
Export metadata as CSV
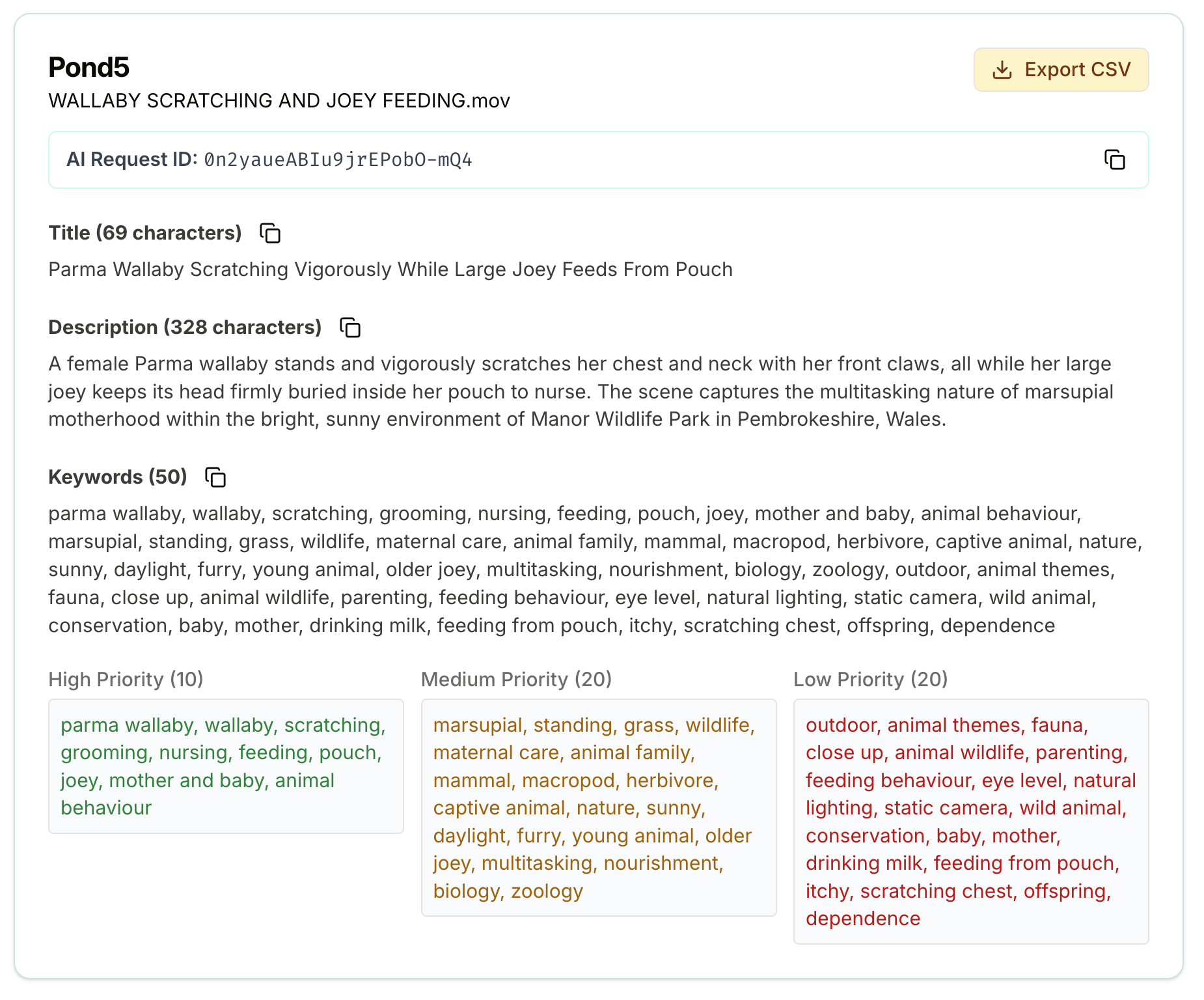coord(1061,70)
